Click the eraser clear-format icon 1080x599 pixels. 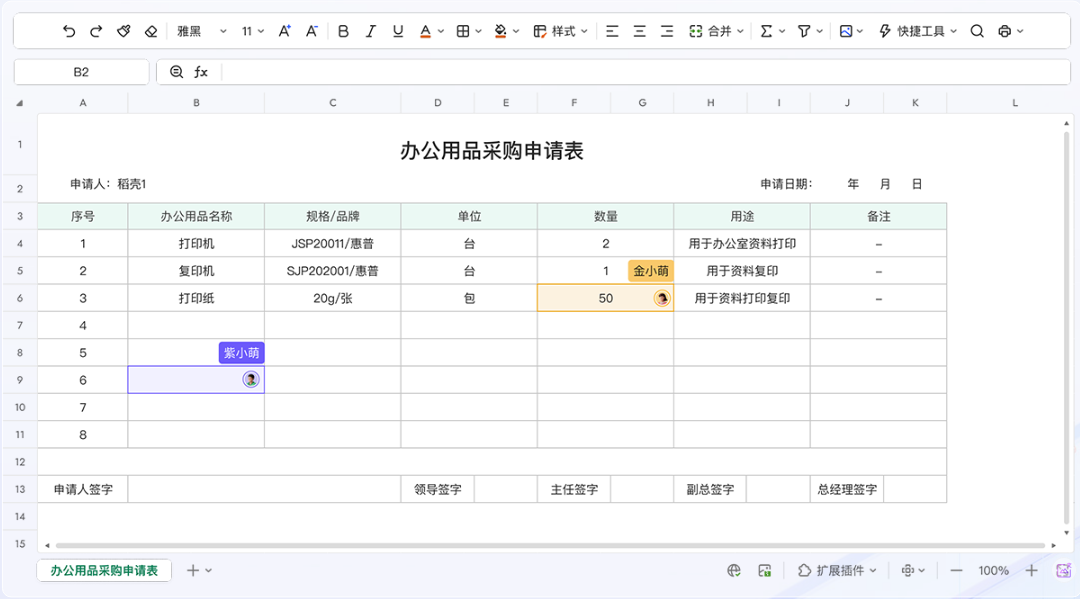click(151, 31)
